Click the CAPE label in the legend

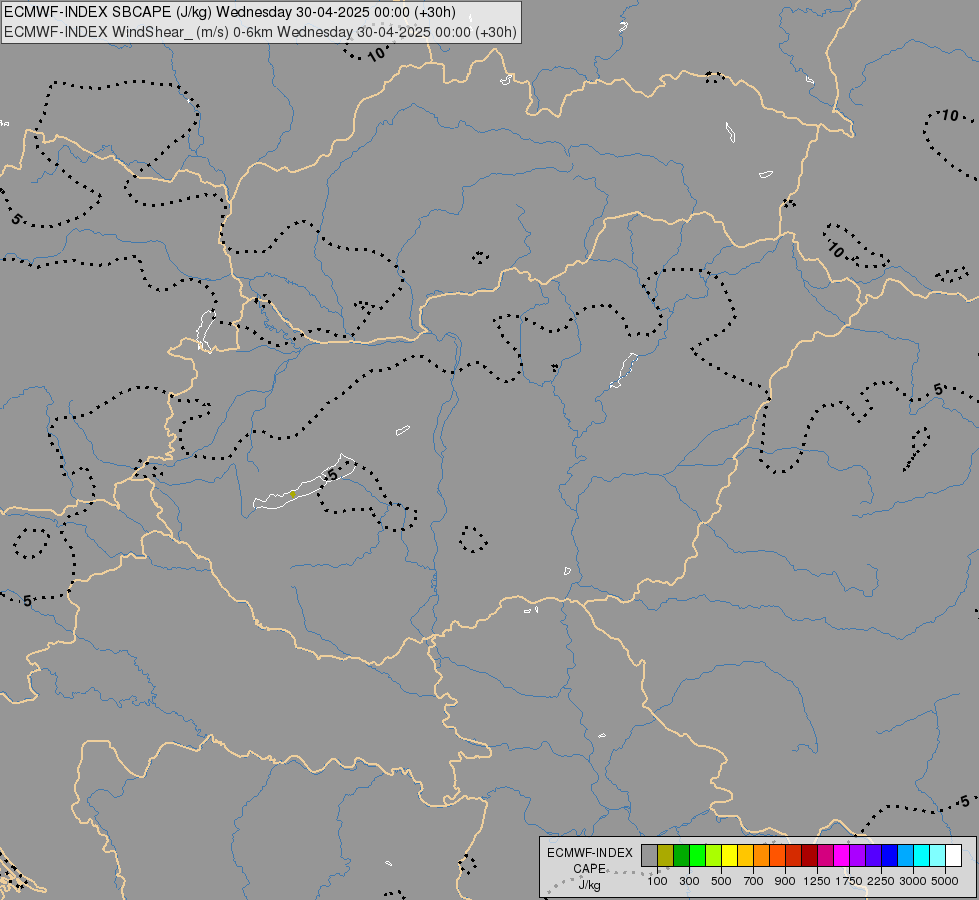[589, 869]
